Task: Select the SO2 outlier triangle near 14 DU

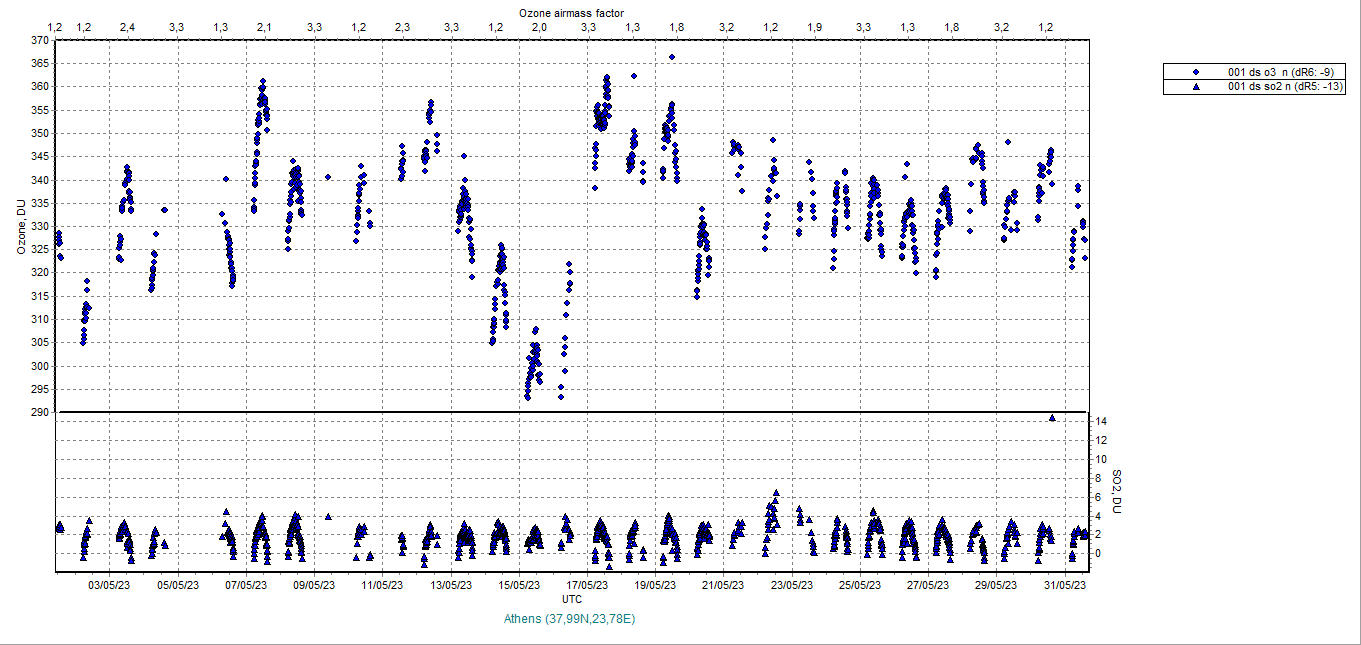Action: click(x=1052, y=417)
